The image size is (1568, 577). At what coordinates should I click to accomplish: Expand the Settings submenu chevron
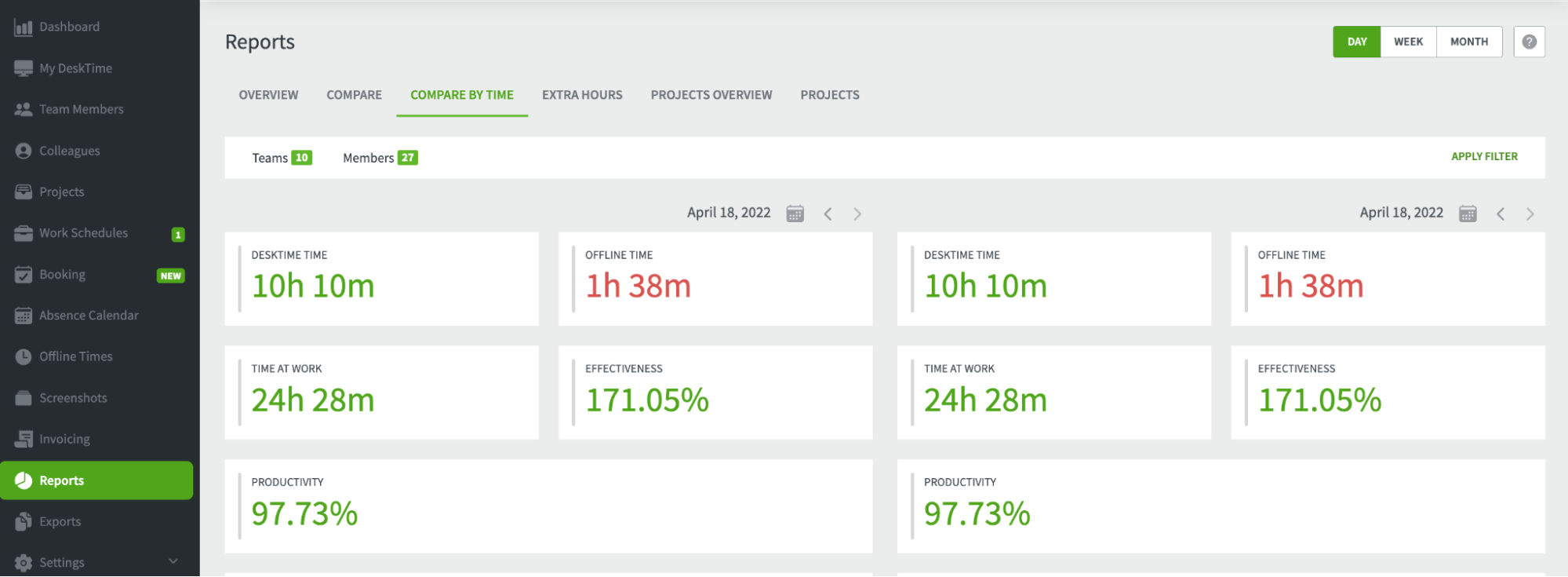[173, 561]
